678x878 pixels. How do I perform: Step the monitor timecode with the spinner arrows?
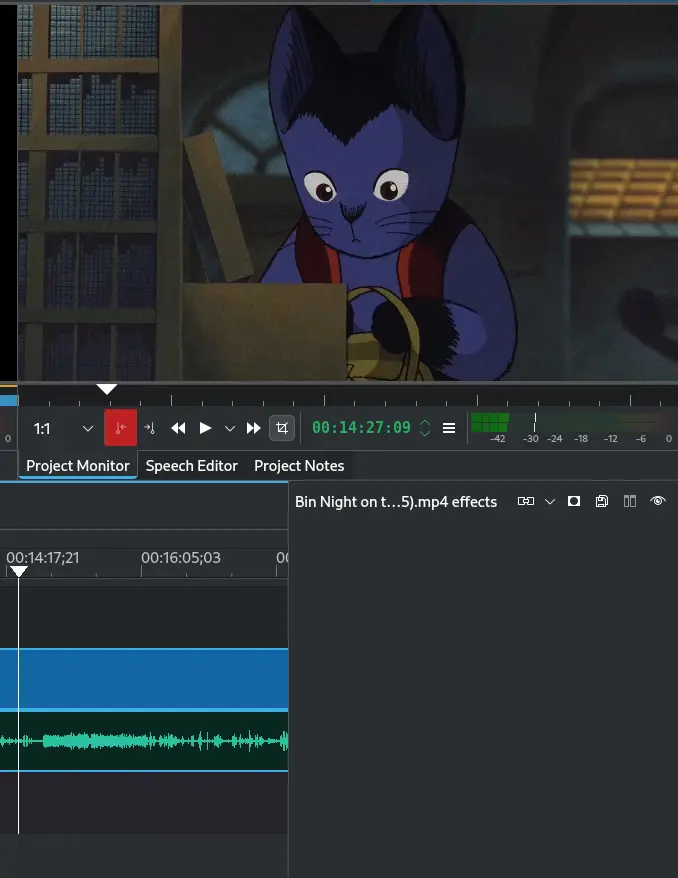(425, 428)
